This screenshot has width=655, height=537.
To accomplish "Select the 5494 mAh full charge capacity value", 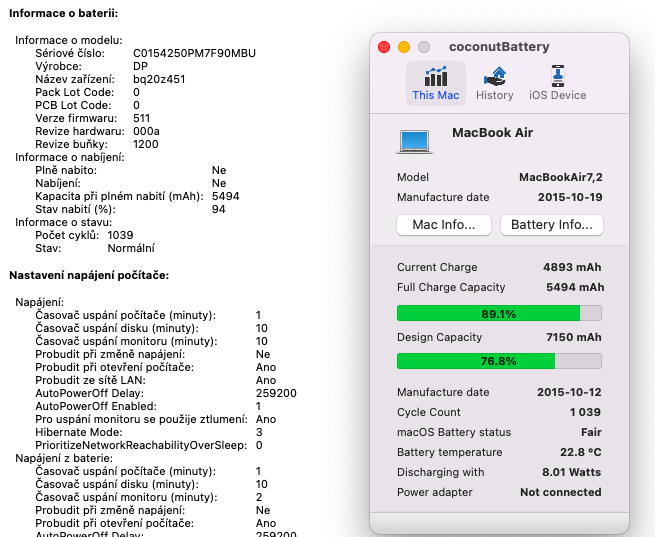I will click(x=575, y=287).
